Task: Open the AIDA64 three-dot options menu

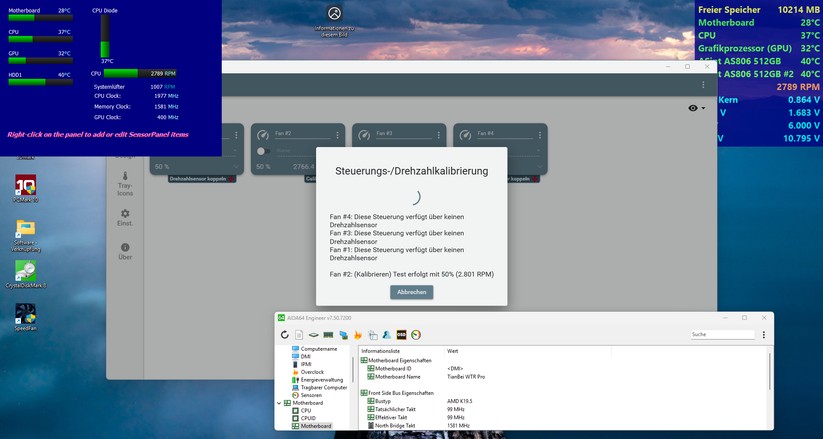Action: pyautogui.click(x=762, y=334)
